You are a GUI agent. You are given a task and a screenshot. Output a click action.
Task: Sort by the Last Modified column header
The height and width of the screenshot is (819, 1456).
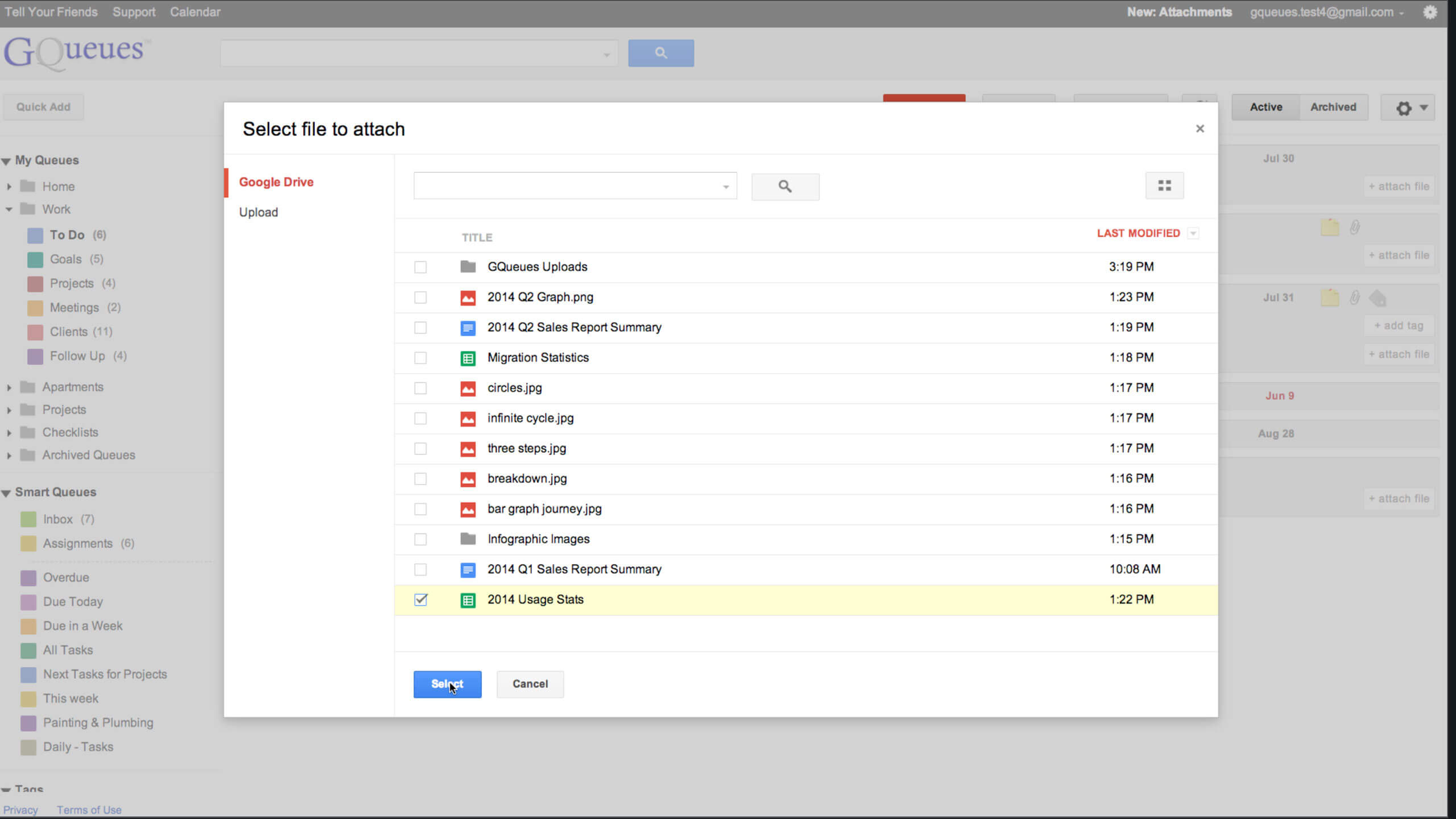pyautogui.click(x=1138, y=233)
